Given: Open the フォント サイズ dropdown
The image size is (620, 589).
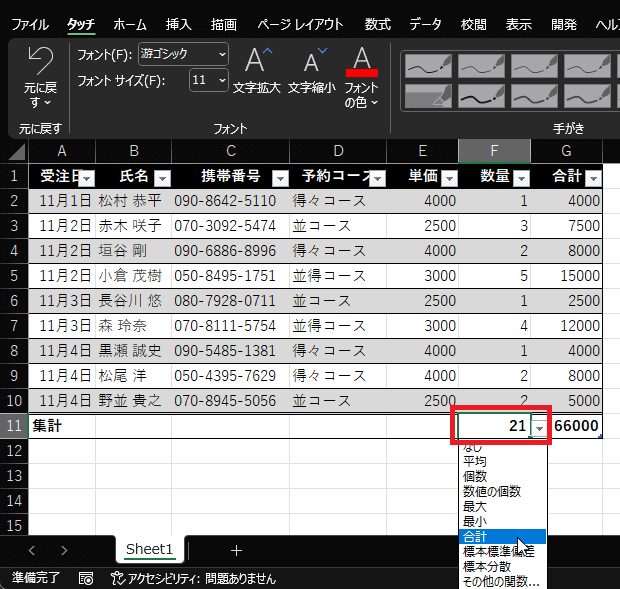Looking at the screenshot, I should 209,80.
